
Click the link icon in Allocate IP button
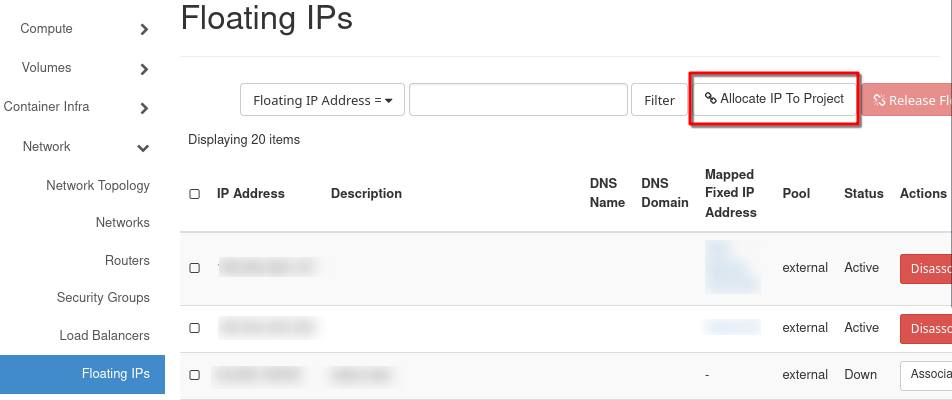pyautogui.click(x=710, y=99)
